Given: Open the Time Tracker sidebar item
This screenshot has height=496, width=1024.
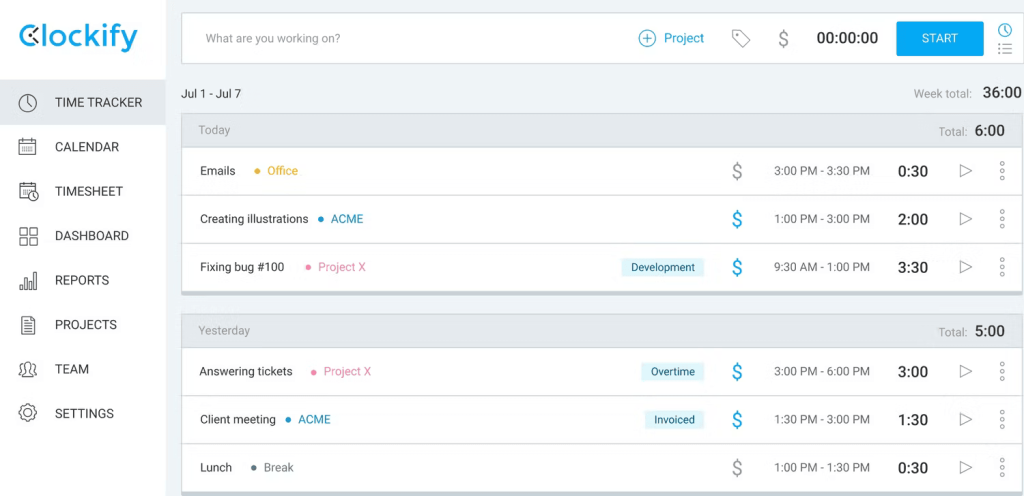Looking at the screenshot, I should tap(82, 102).
